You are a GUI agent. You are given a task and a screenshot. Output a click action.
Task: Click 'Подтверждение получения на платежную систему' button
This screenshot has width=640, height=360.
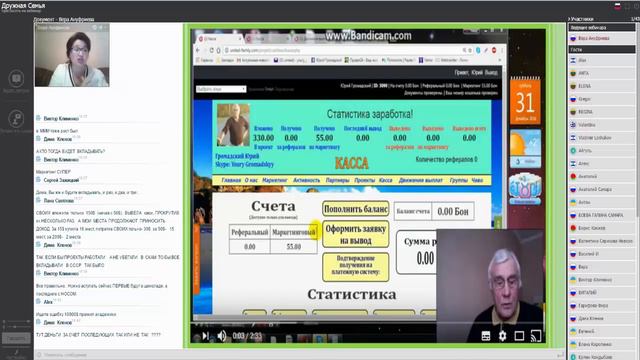pyautogui.click(x=356, y=267)
